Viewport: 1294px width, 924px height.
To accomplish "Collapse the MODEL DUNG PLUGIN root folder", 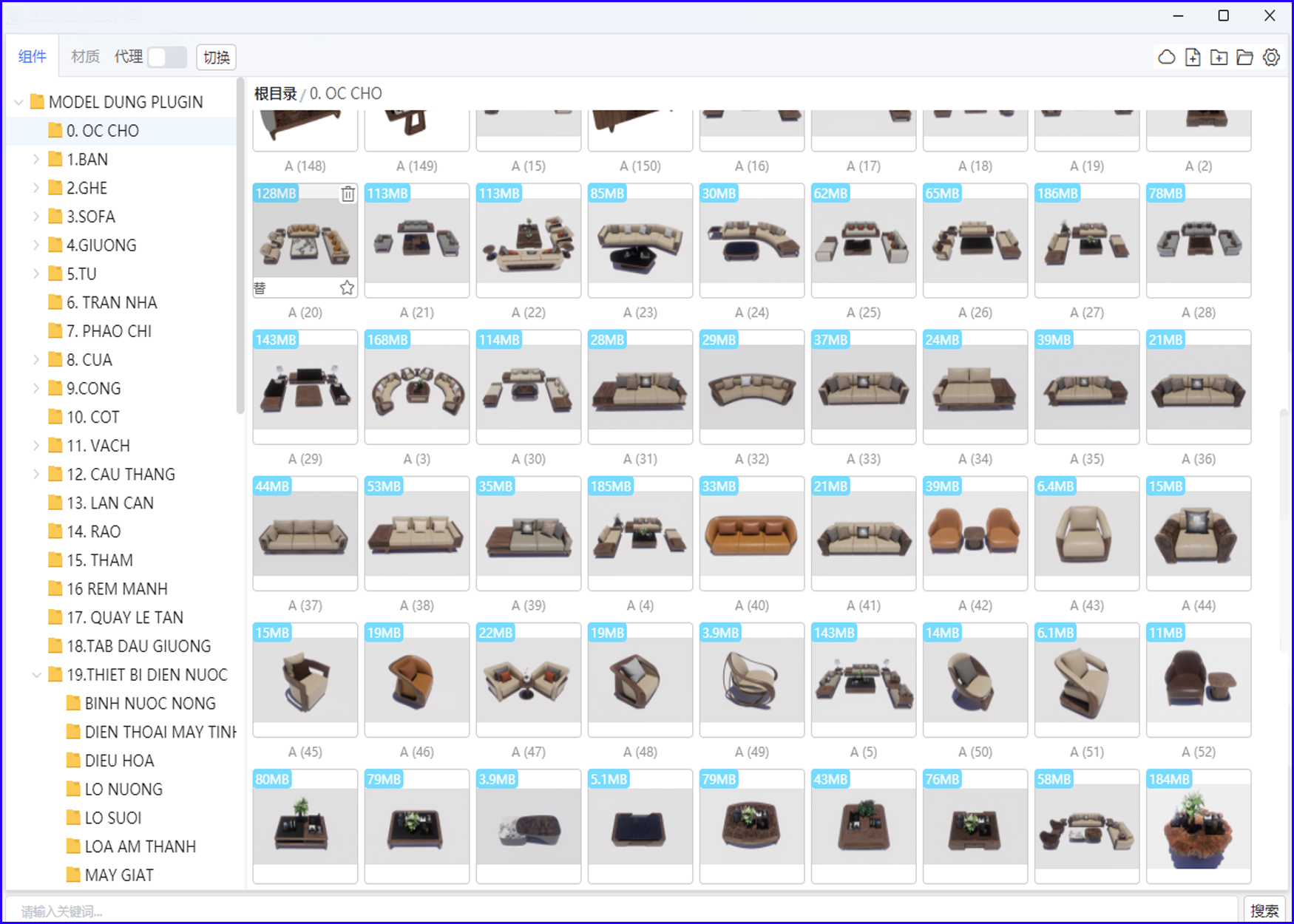I will (x=18, y=102).
